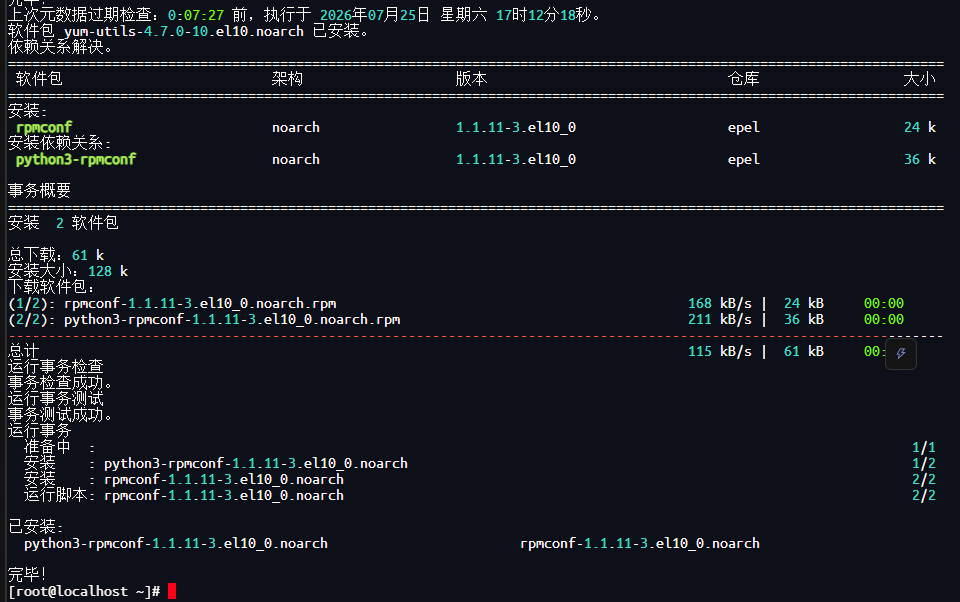Select the '架构' column header

pos(287,79)
